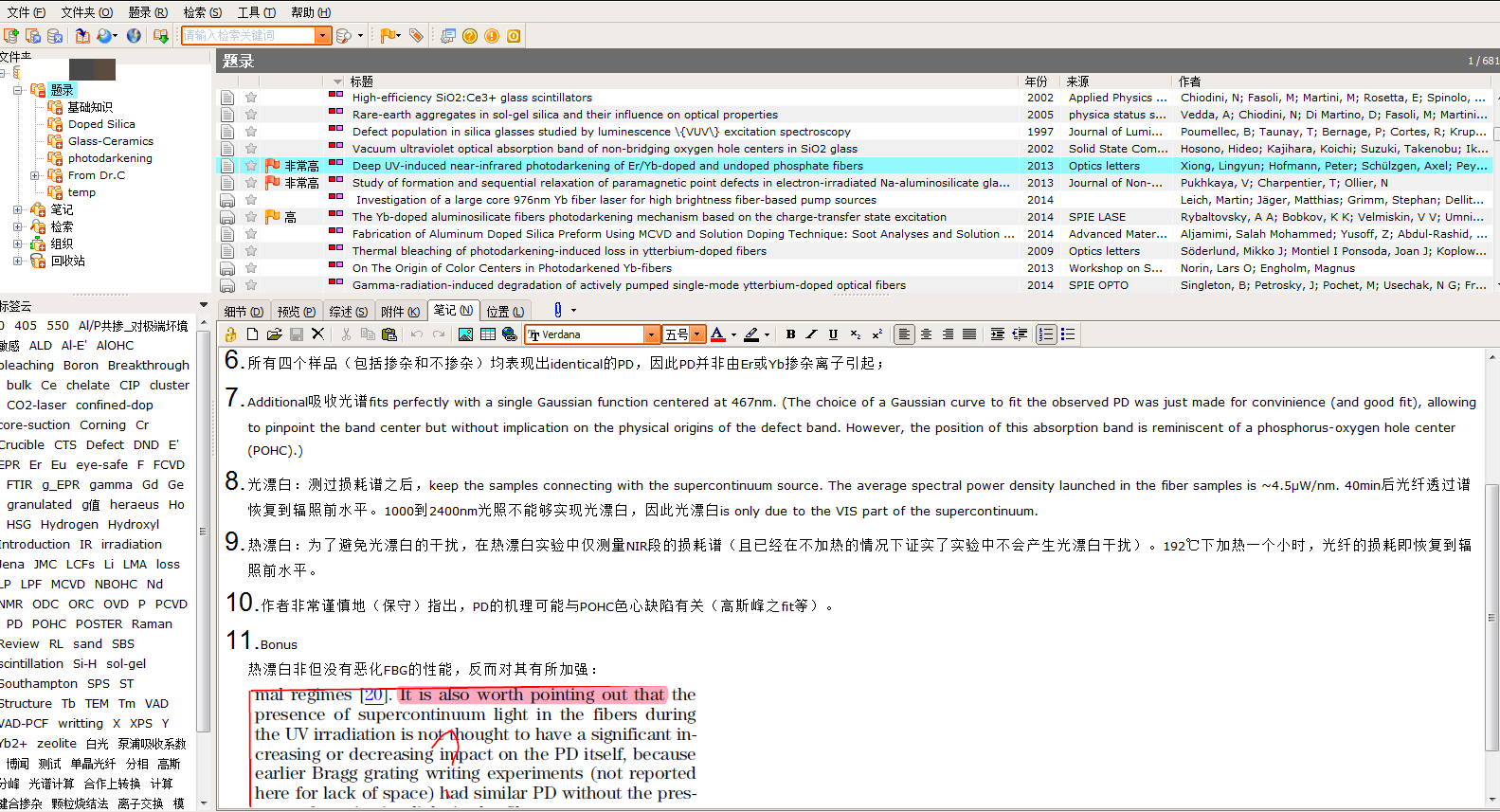Open the 五号 font size dropdown

[697, 334]
